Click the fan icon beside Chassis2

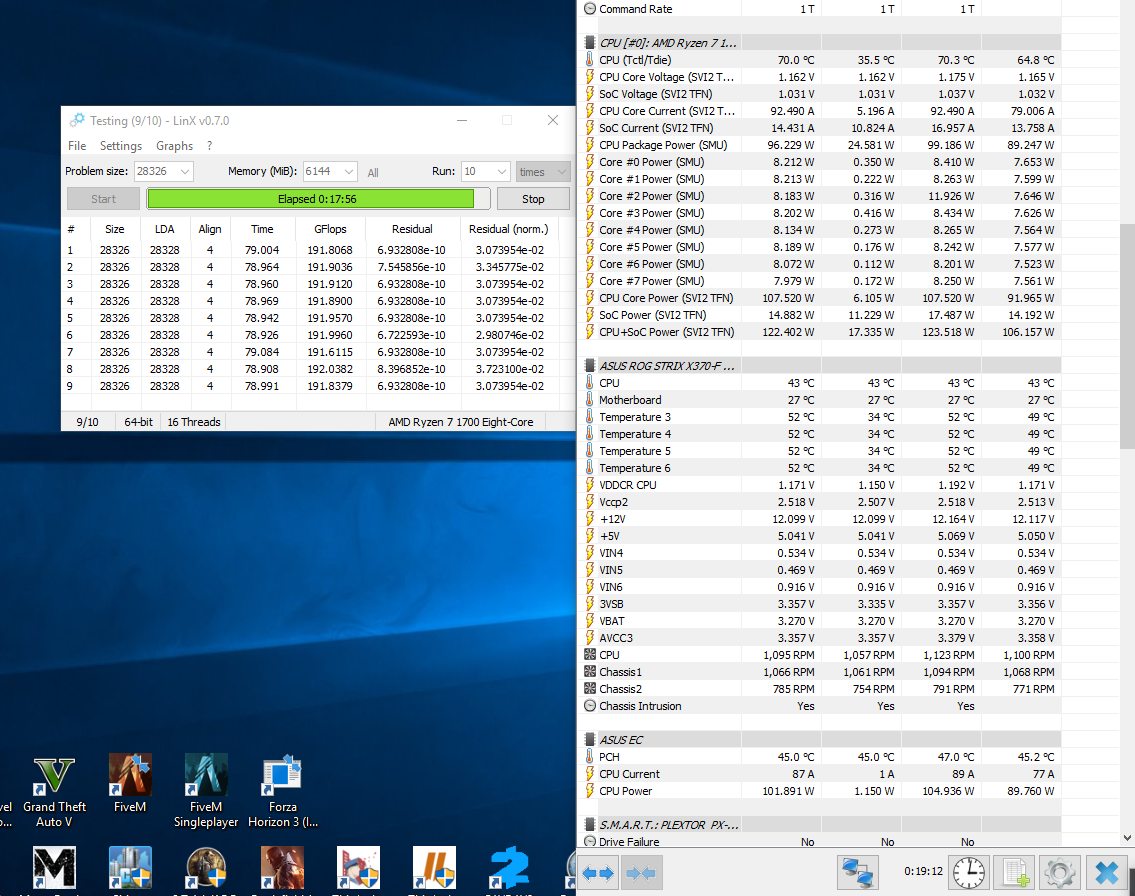pyautogui.click(x=589, y=689)
